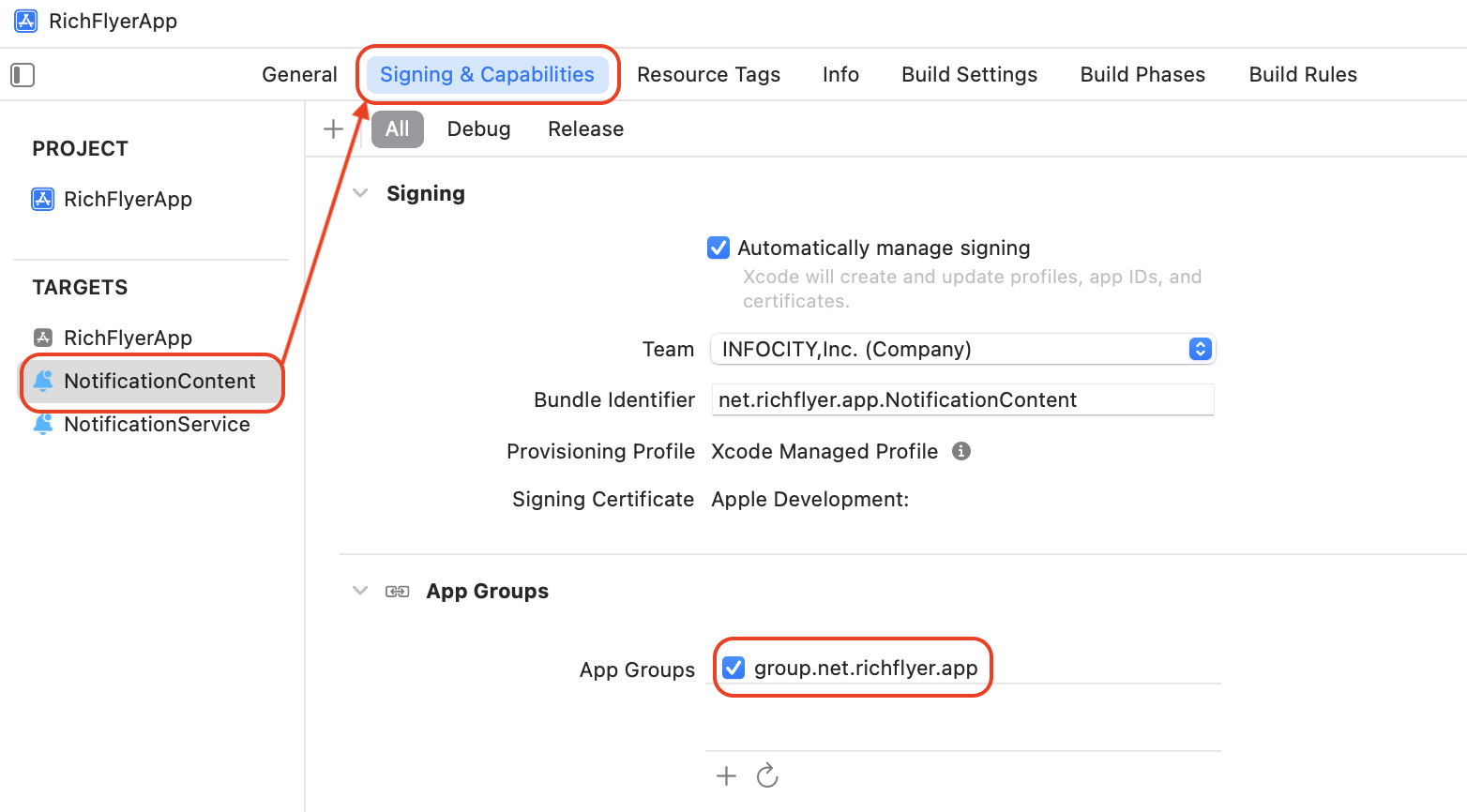Image resolution: width=1467 pixels, height=812 pixels.
Task: Click the NotificationService bell icon
Action: coord(43,424)
